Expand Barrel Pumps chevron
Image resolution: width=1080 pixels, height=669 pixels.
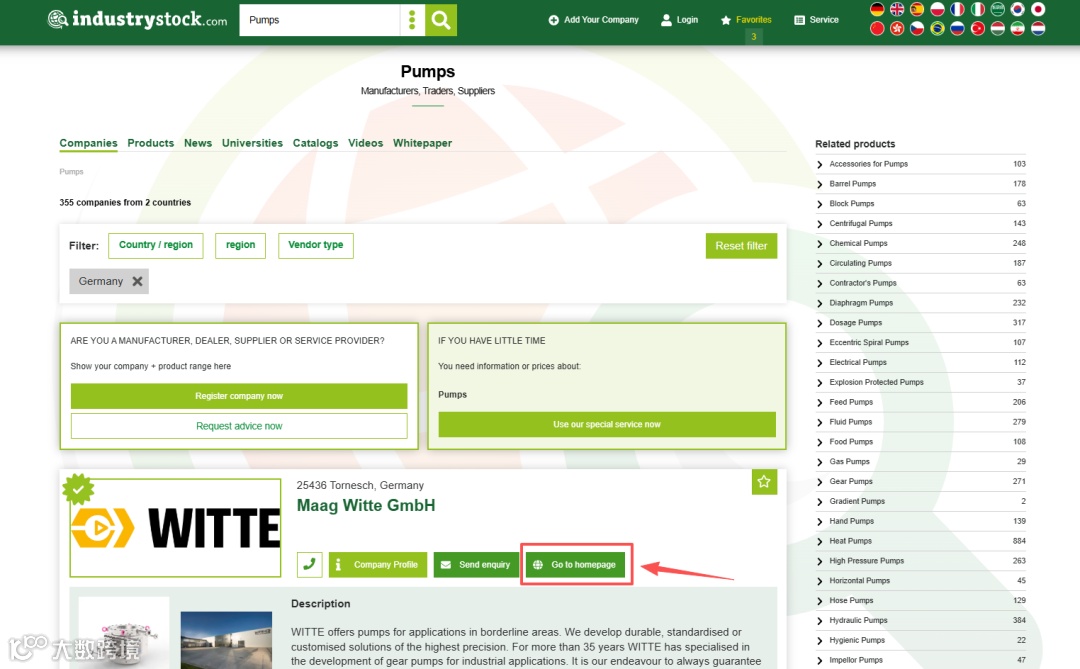(x=820, y=185)
